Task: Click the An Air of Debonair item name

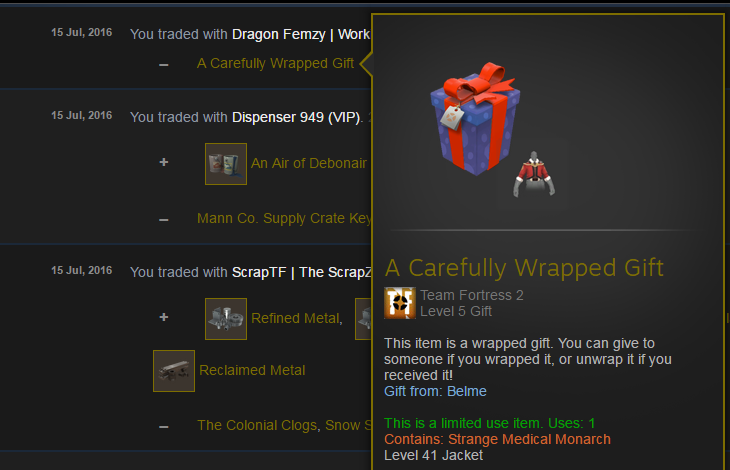Action: click(309, 163)
